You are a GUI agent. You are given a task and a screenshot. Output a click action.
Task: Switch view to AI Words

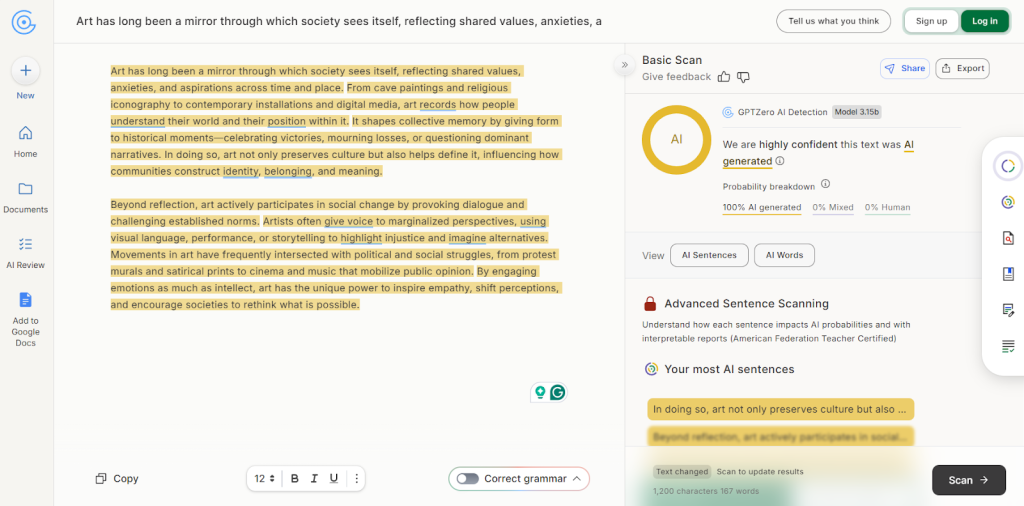[x=784, y=255]
